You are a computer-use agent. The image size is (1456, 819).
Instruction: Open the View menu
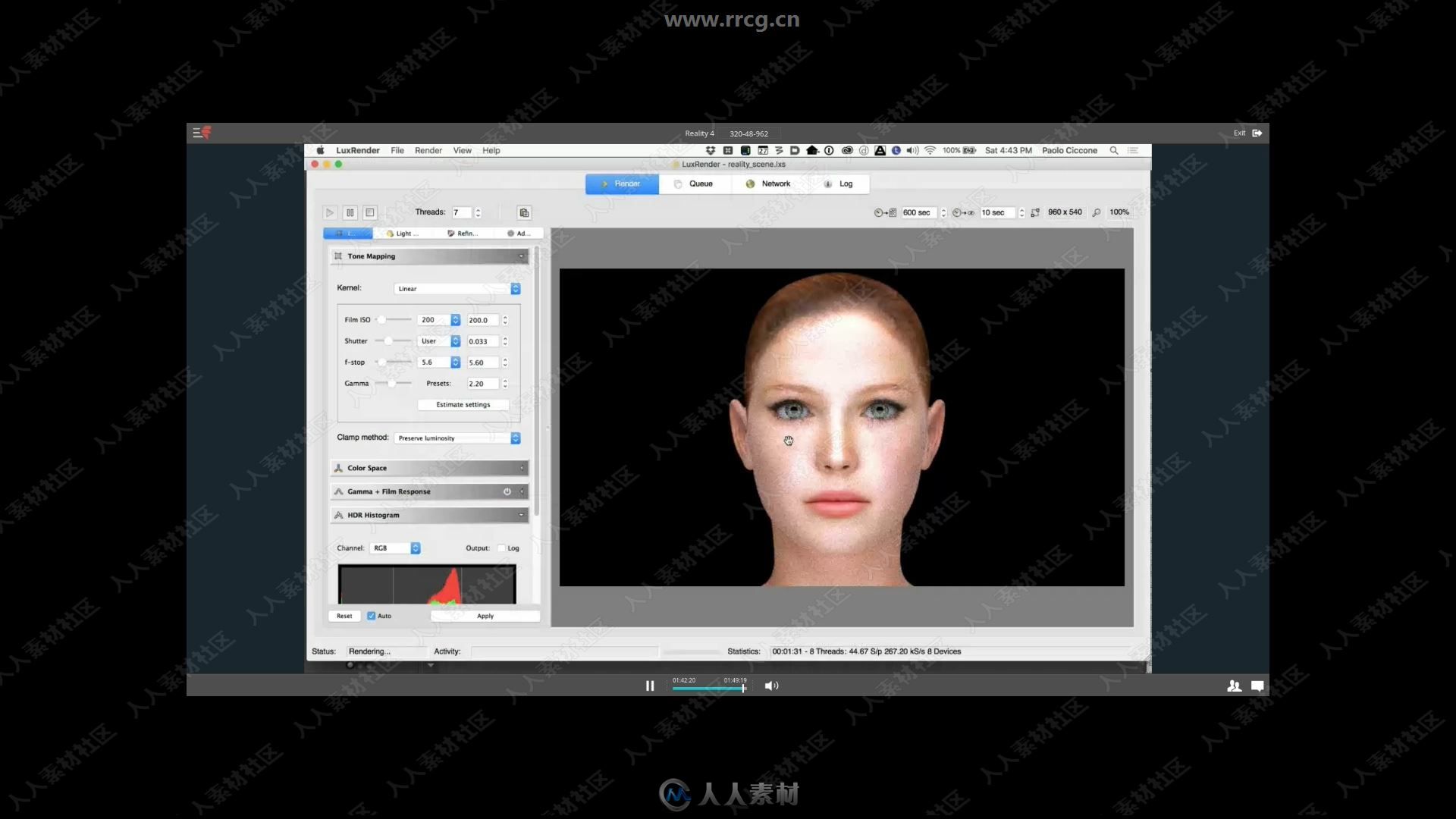[x=463, y=150]
